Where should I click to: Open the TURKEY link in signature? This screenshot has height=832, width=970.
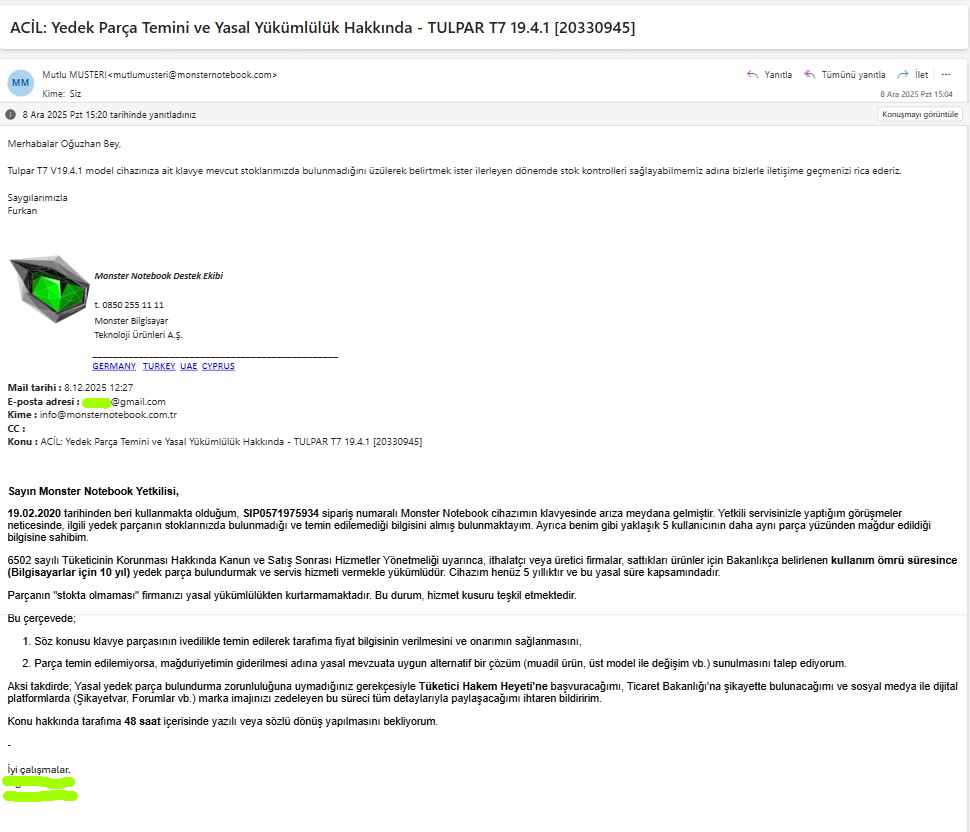[x=159, y=366]
